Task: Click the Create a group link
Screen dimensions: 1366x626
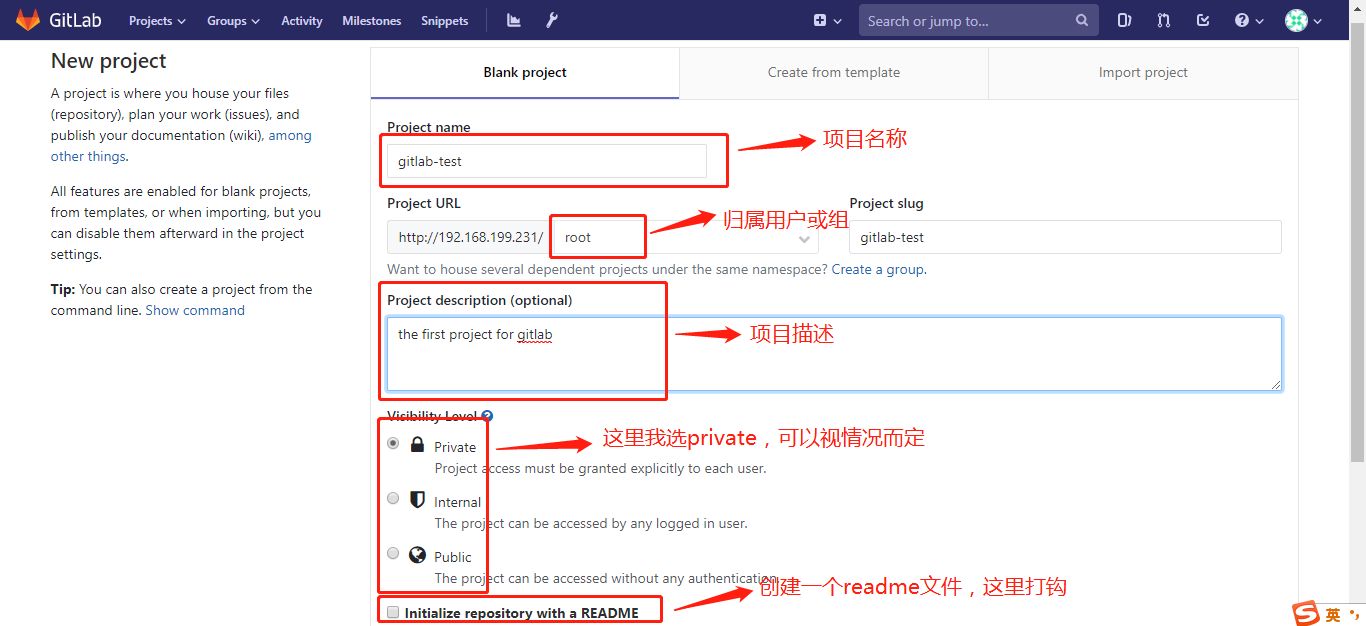Action: pyautogui.click(x=878, y=269)
